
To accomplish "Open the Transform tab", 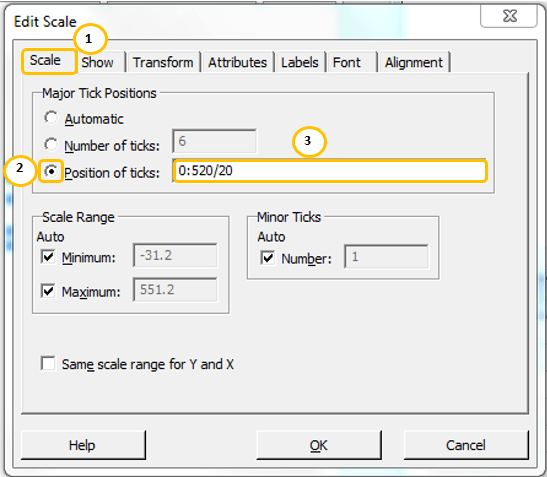I will click(x=163, y=62).
